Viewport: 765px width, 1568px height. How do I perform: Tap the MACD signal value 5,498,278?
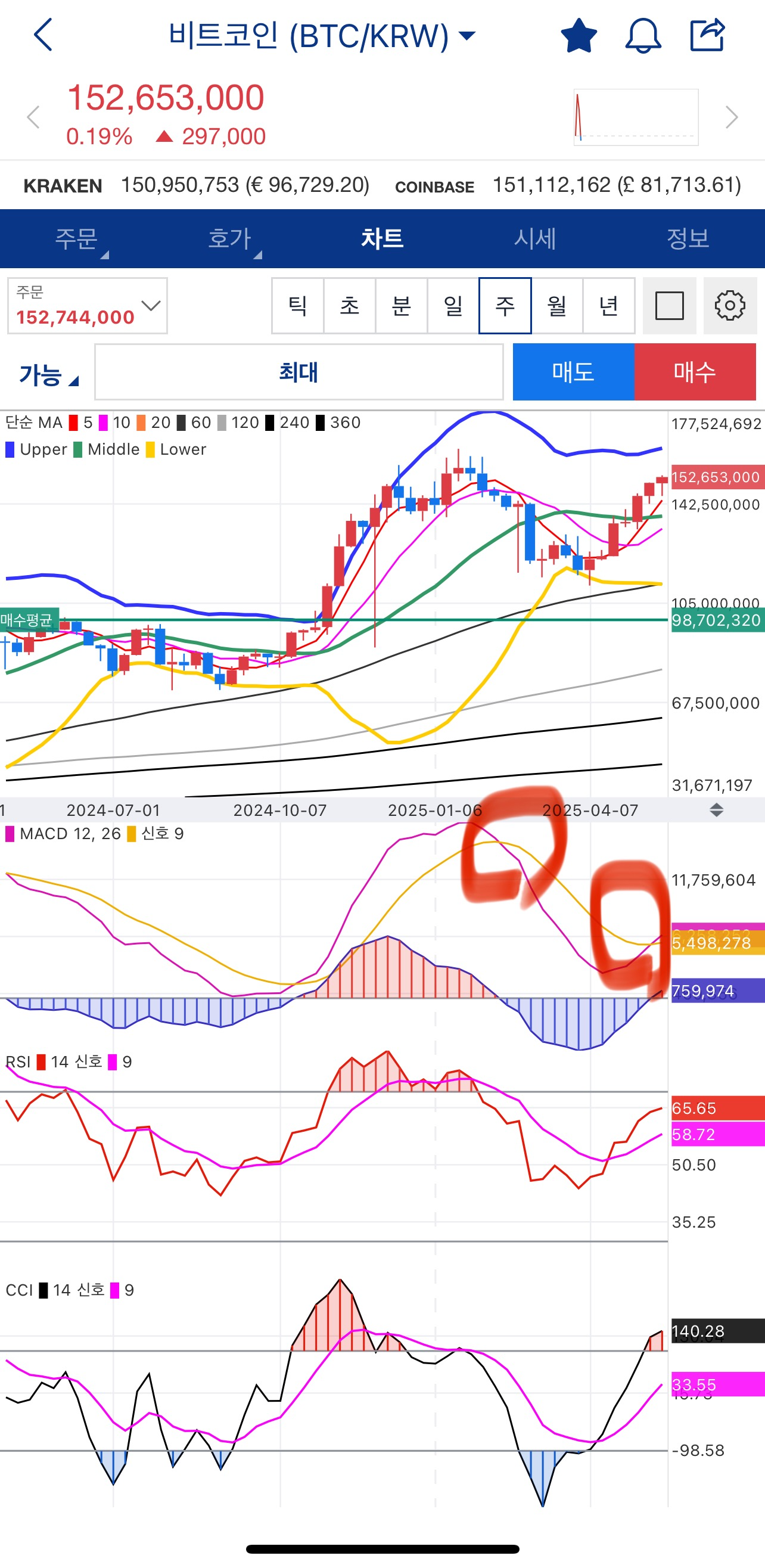[717, 943]
